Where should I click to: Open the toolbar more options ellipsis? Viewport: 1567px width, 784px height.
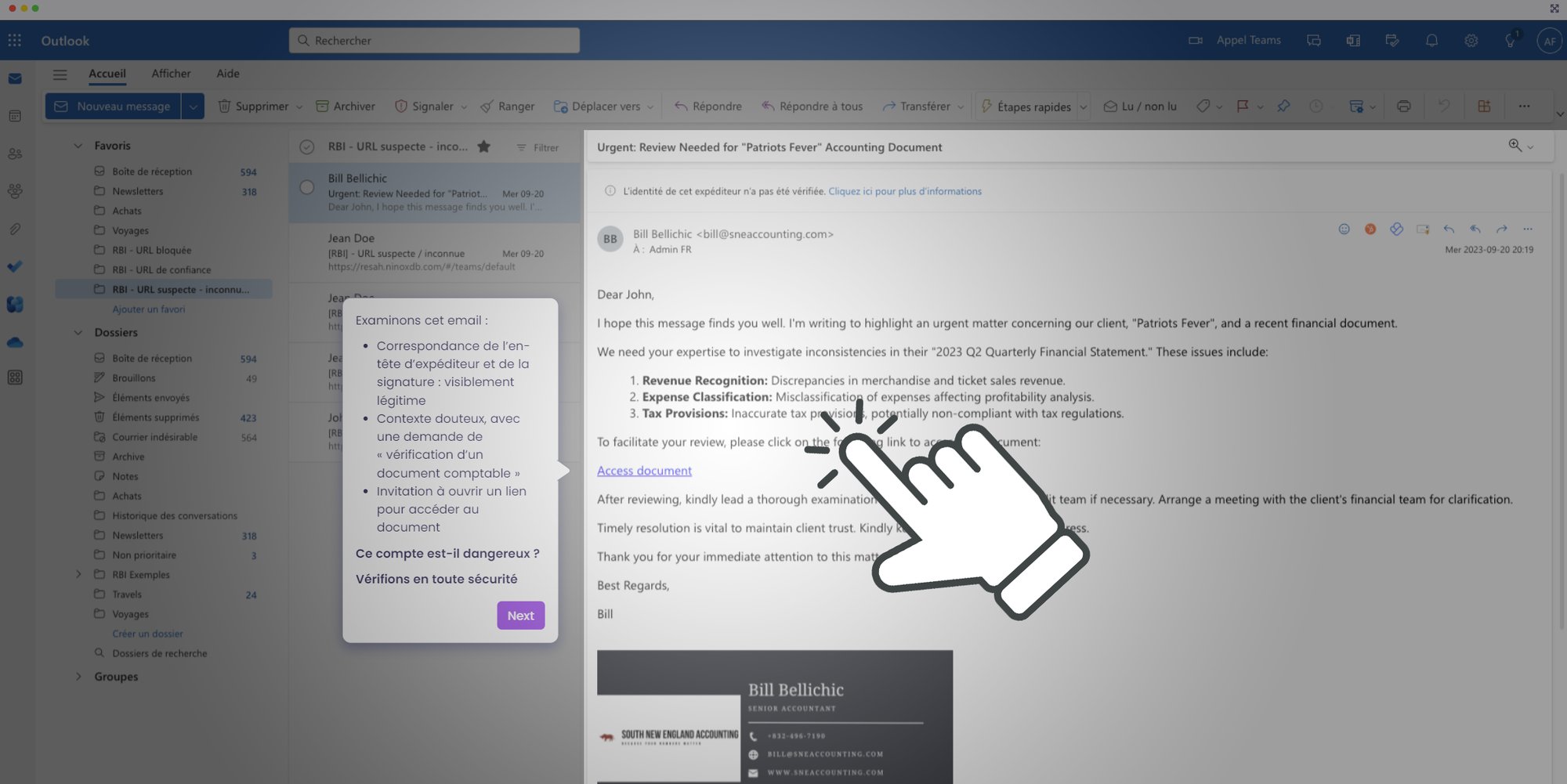(x=1524, y=106)
